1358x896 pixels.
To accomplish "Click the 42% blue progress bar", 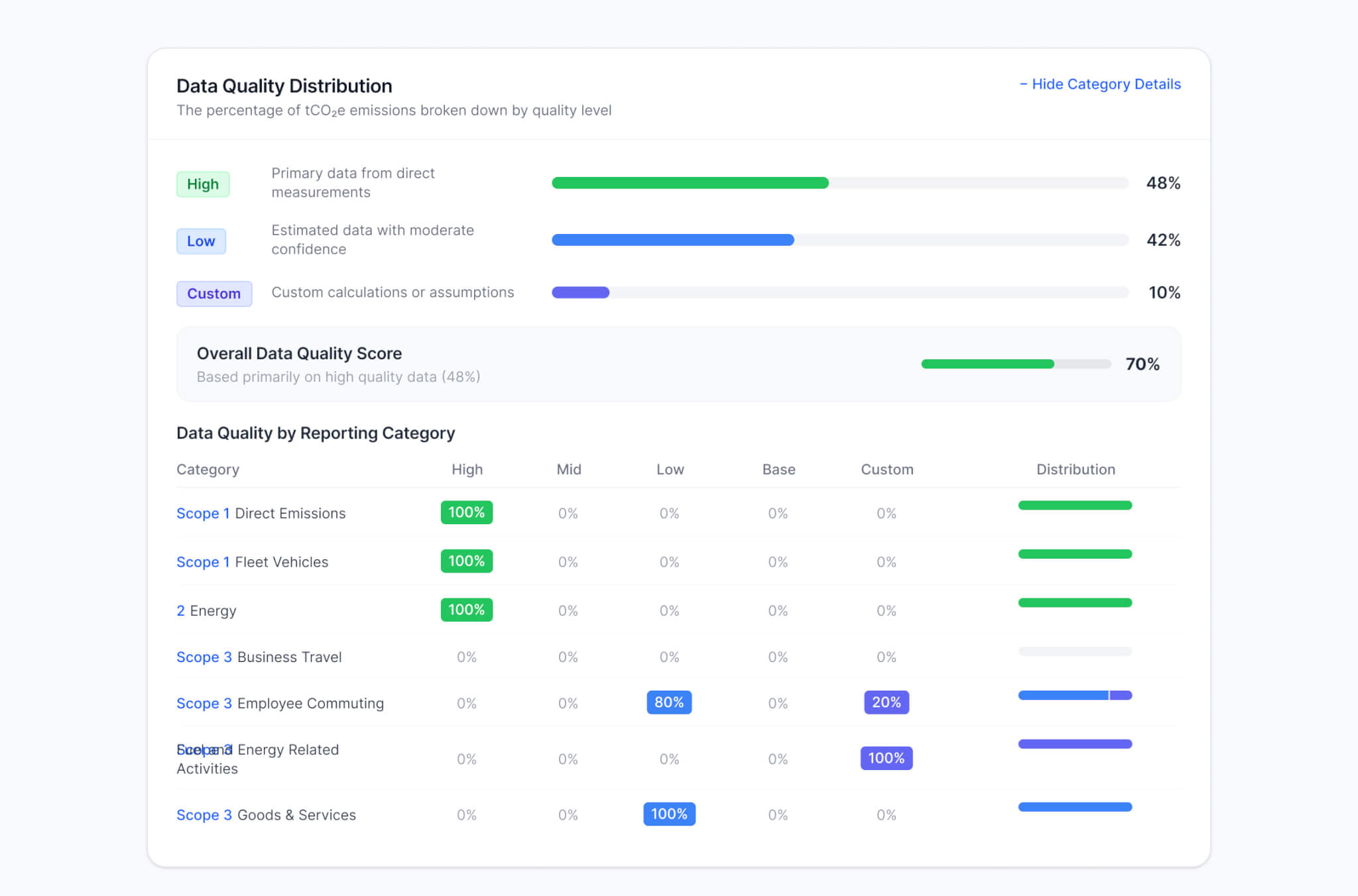I will (x=840, y=240).
